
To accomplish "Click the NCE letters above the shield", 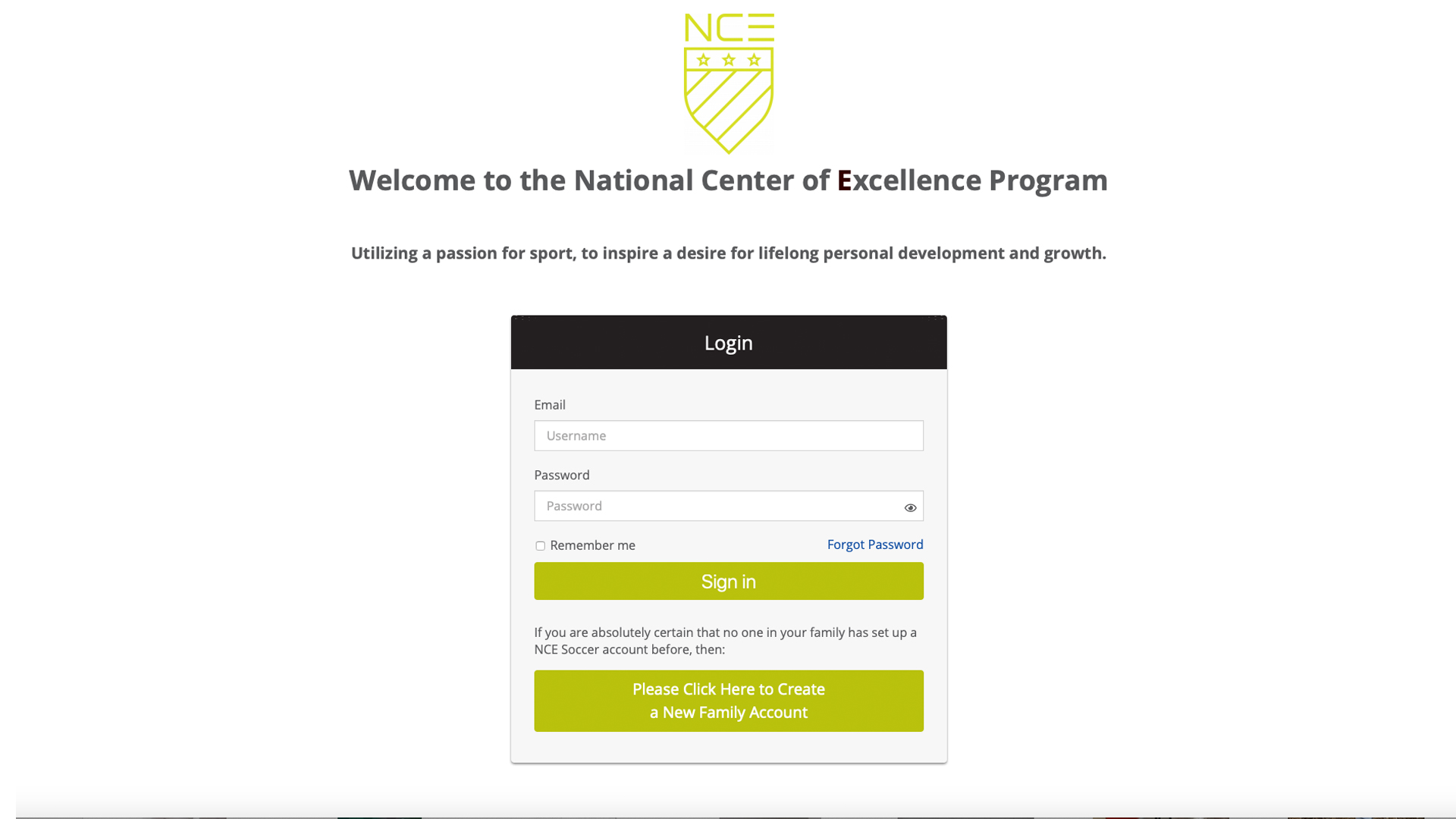I will click(729, 27).
